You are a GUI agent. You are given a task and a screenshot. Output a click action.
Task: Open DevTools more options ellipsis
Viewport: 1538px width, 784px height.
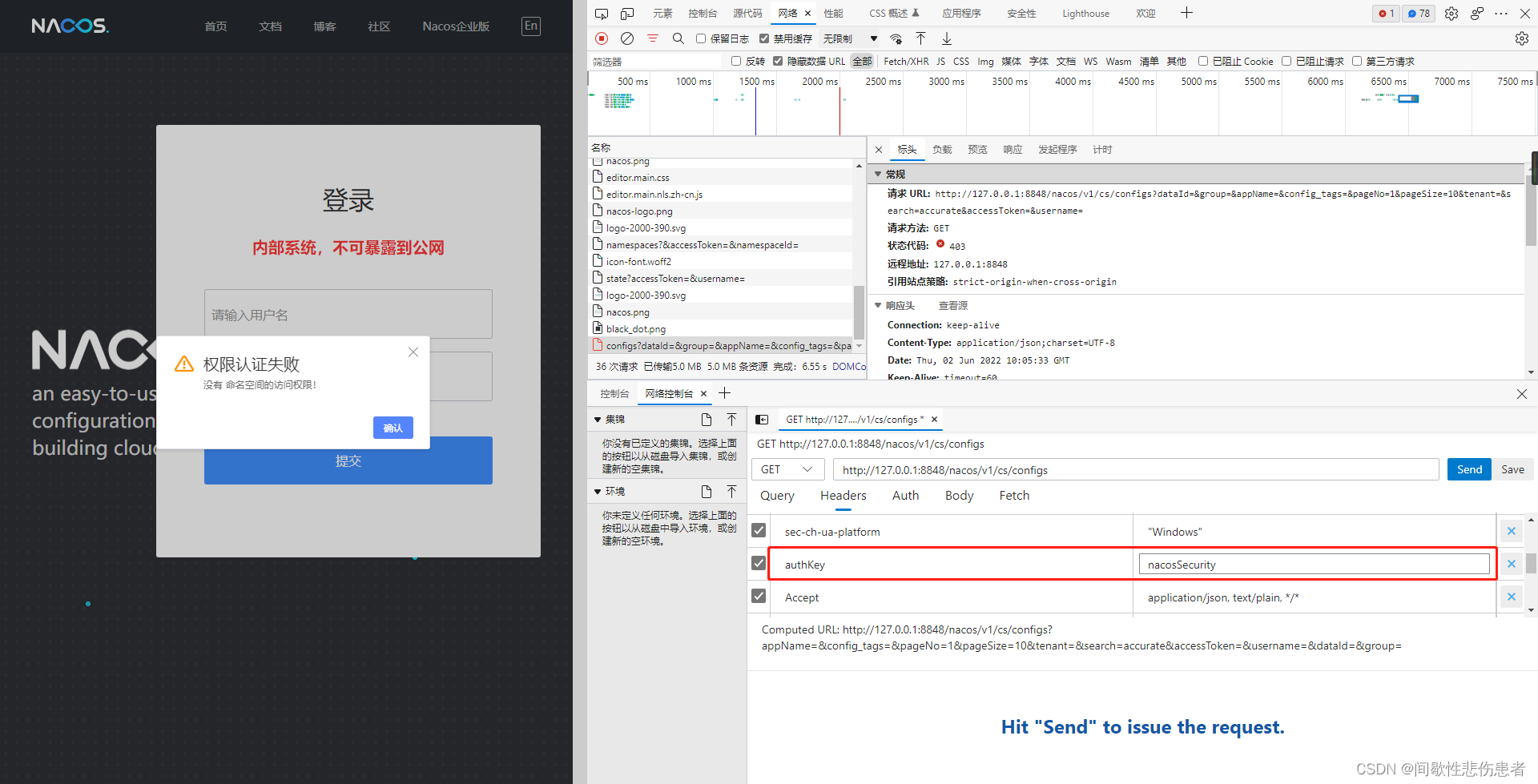1501,14
